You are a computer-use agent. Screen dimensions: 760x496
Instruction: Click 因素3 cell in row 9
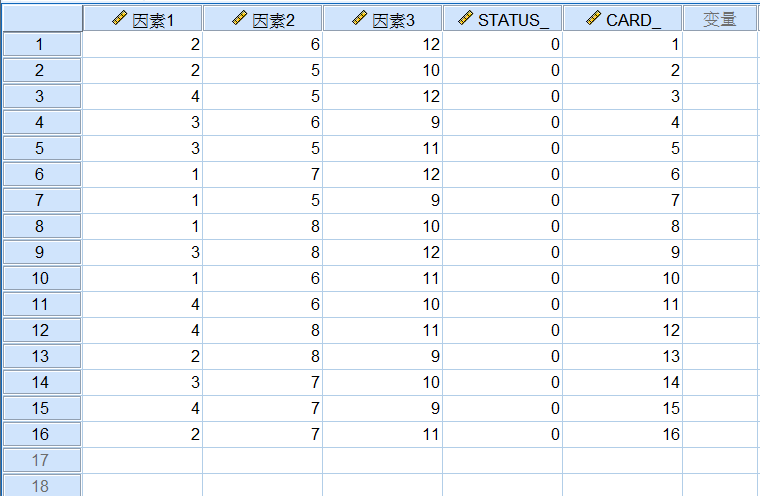click(383, 252)
